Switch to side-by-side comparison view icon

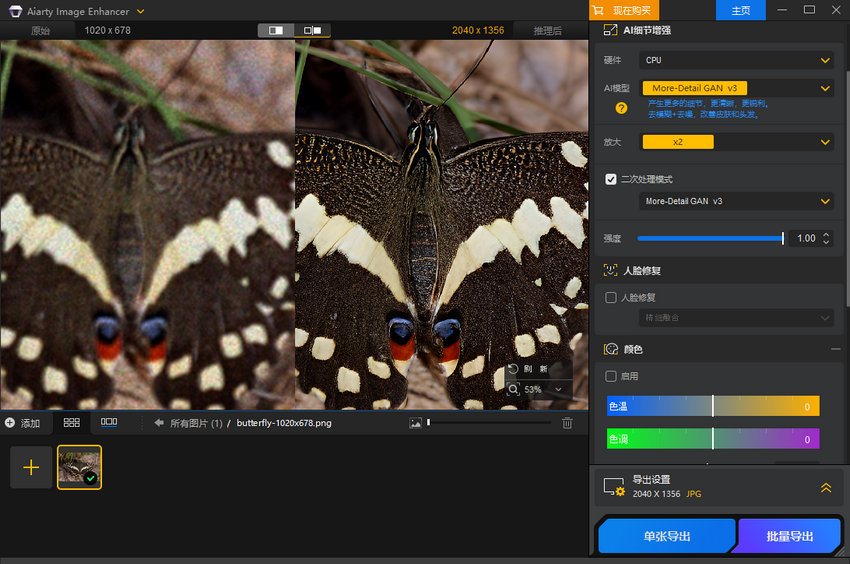(x=312, y=31)
